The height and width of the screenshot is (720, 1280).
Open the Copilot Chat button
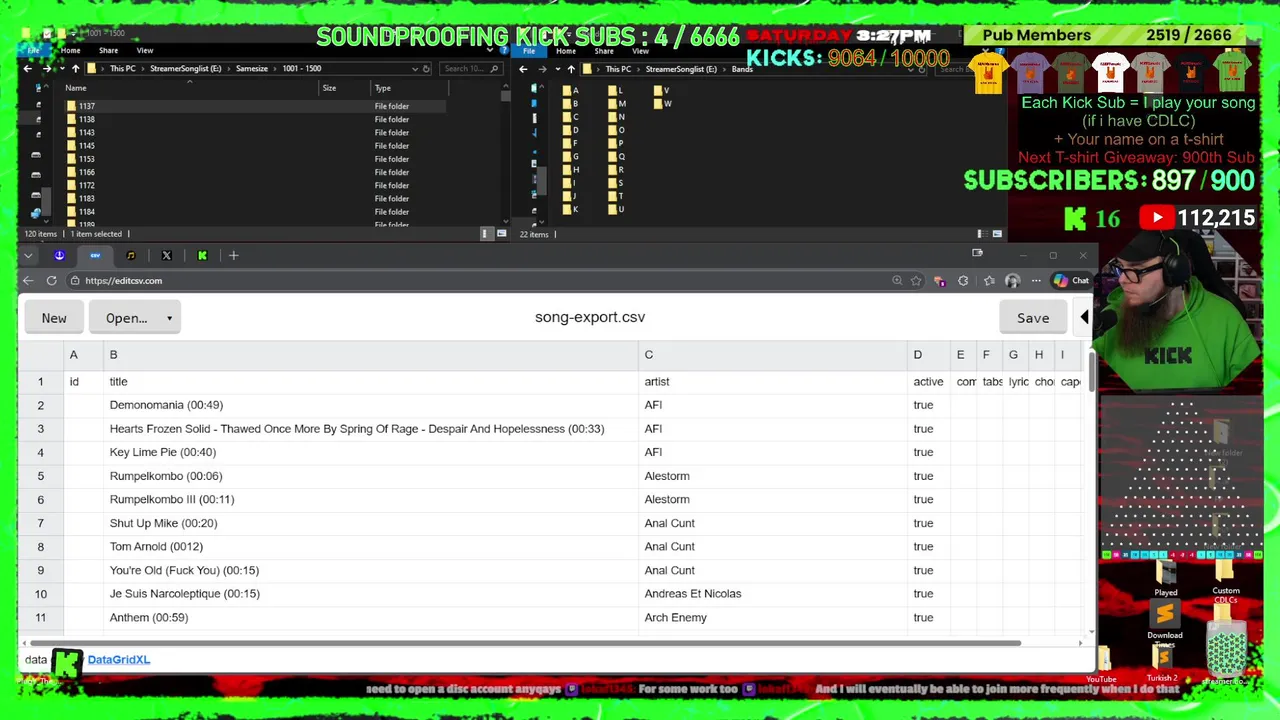click(1071, 281)
